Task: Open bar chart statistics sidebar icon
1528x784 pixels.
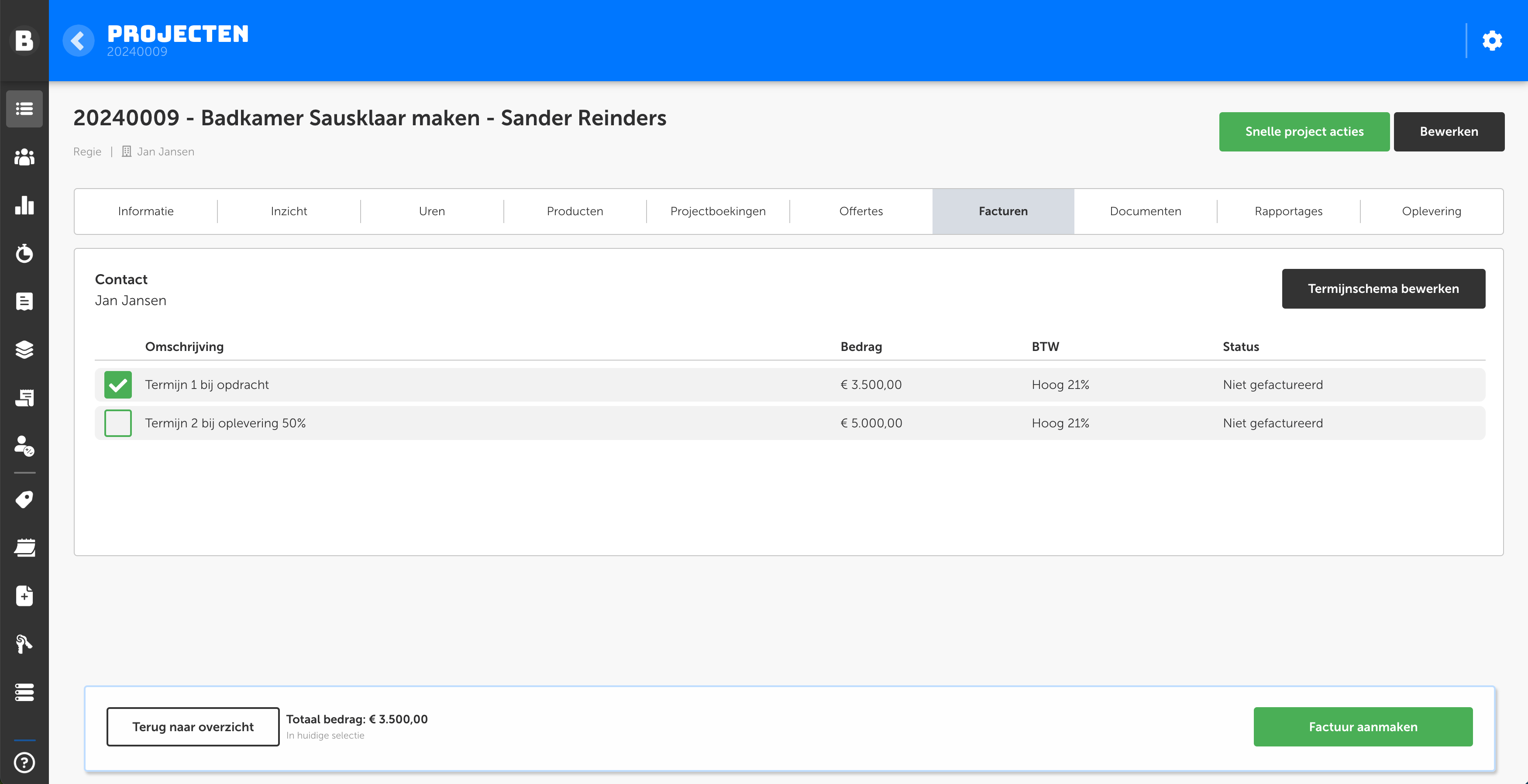Action: pyautogui.click(x=24, y=205)
